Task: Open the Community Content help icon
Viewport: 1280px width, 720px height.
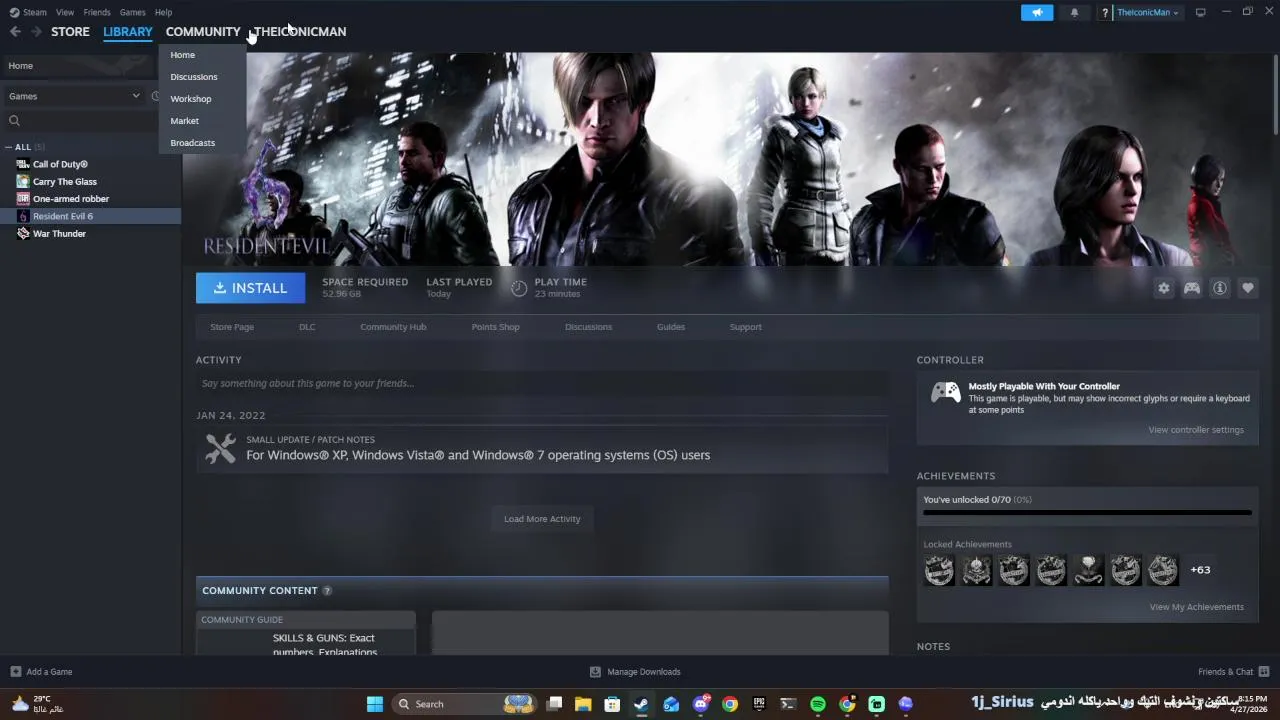Action: (x=327, y=591)
